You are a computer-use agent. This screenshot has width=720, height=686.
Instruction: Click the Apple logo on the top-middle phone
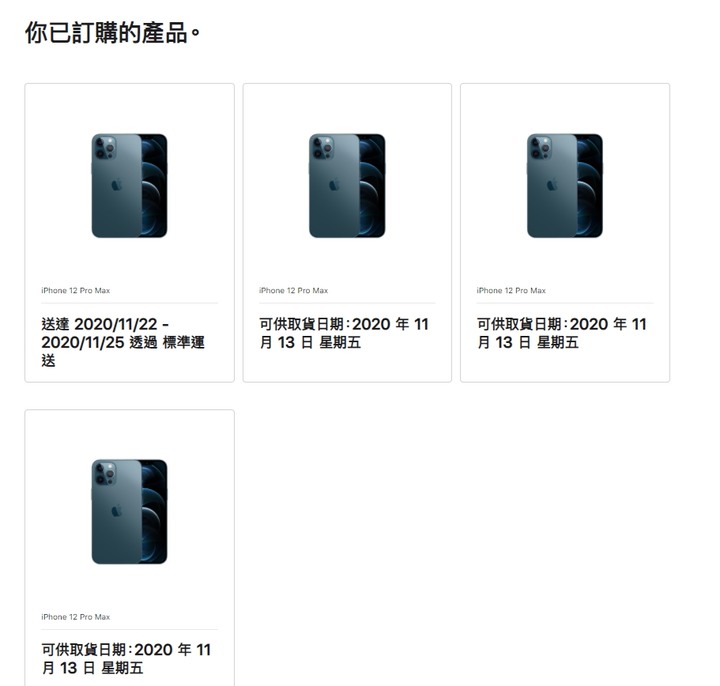click(x=334, y=185)
